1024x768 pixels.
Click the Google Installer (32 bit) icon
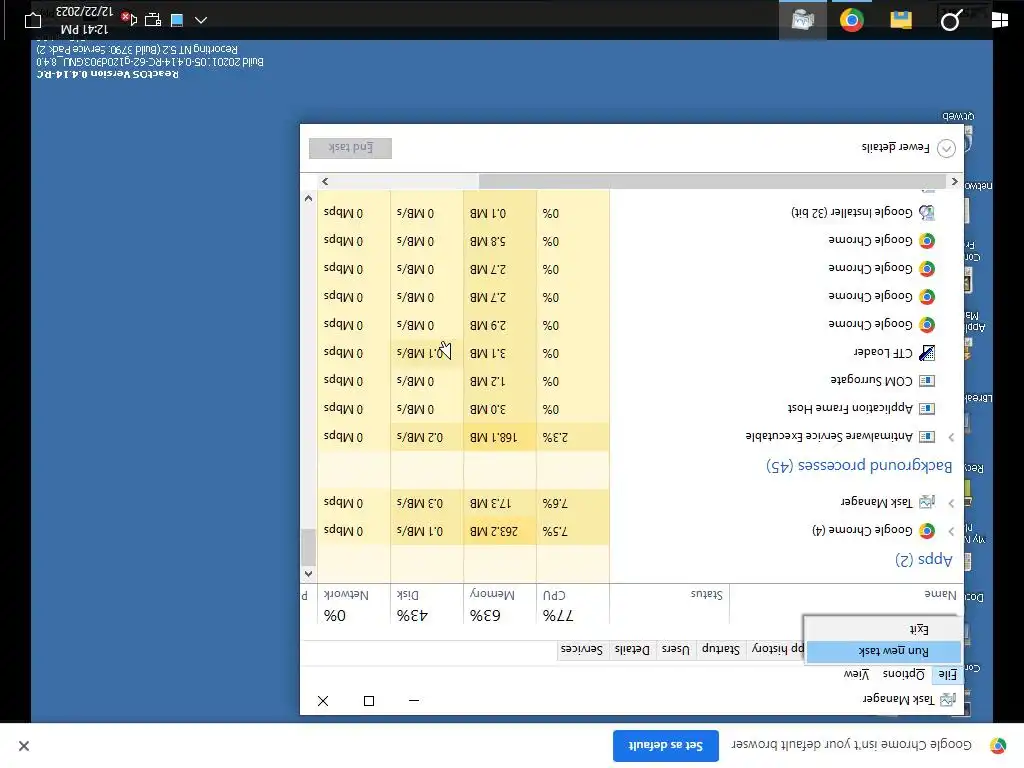(x=927, y=212)
